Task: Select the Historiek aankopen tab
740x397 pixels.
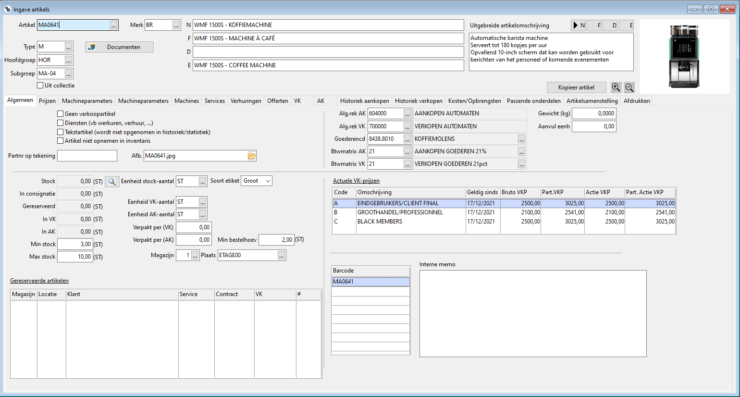Action: click(x=364, y=101)
